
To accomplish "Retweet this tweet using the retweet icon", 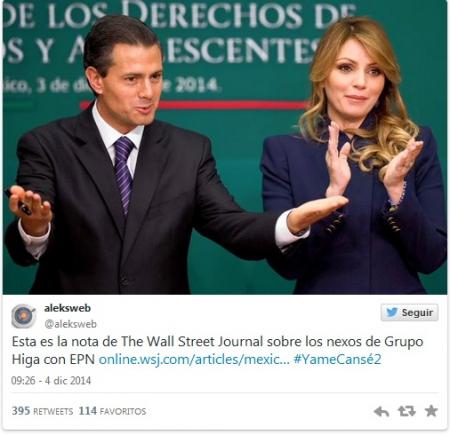I will (406, 411).
